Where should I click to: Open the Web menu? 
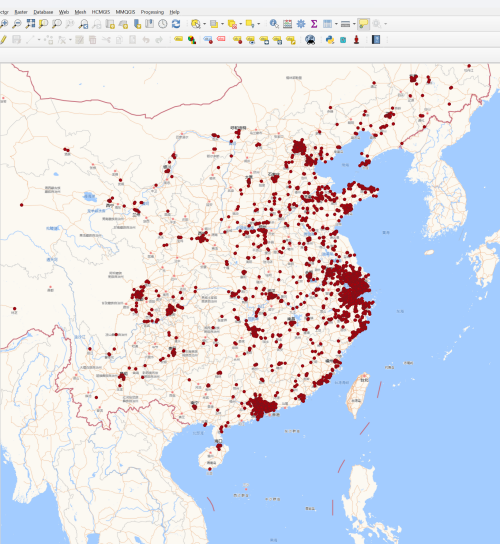64,12
